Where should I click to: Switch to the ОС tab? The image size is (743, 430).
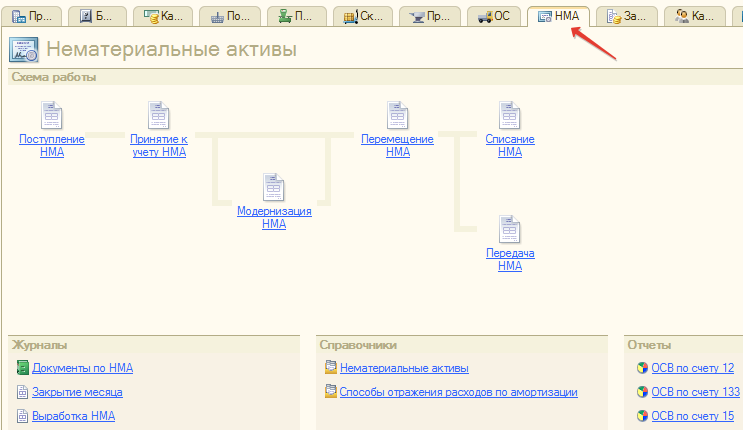pos(496,17)
